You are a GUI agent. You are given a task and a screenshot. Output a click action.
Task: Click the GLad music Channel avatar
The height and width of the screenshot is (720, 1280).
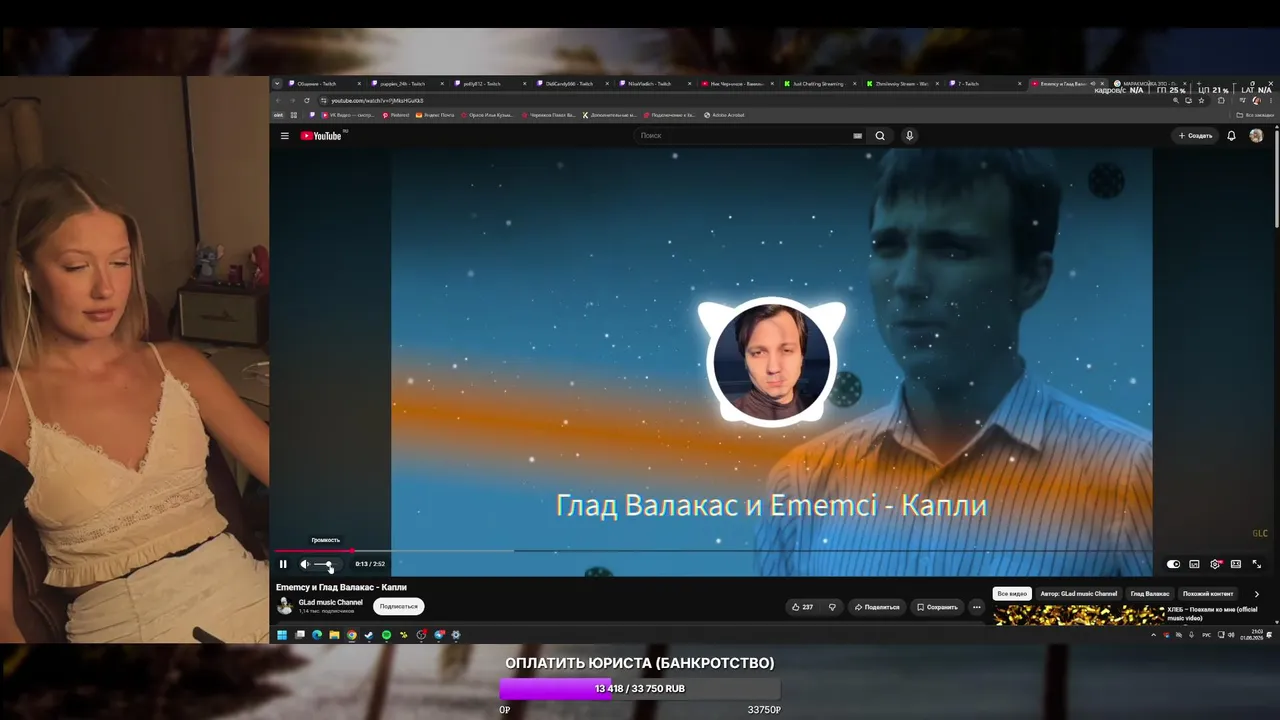[x=284, y=605]
